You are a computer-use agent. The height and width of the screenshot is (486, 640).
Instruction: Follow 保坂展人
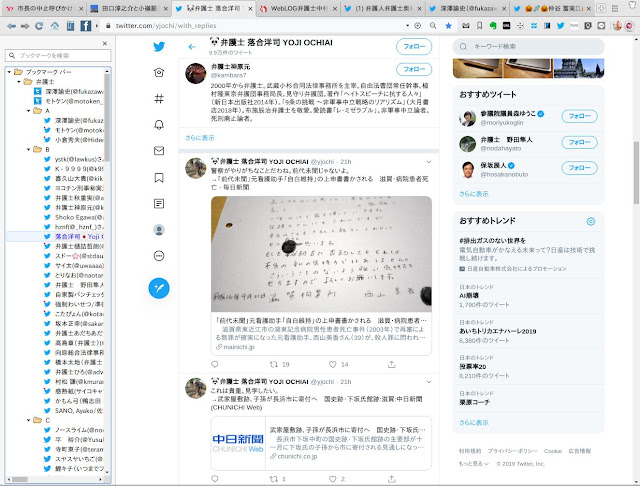(580, 168)
